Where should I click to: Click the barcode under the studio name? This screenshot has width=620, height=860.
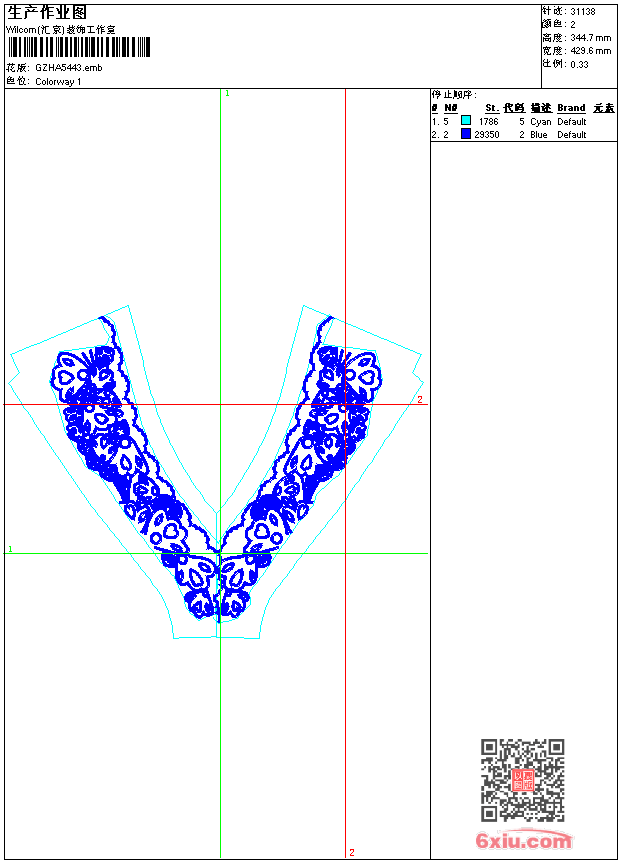click(79, 47)
